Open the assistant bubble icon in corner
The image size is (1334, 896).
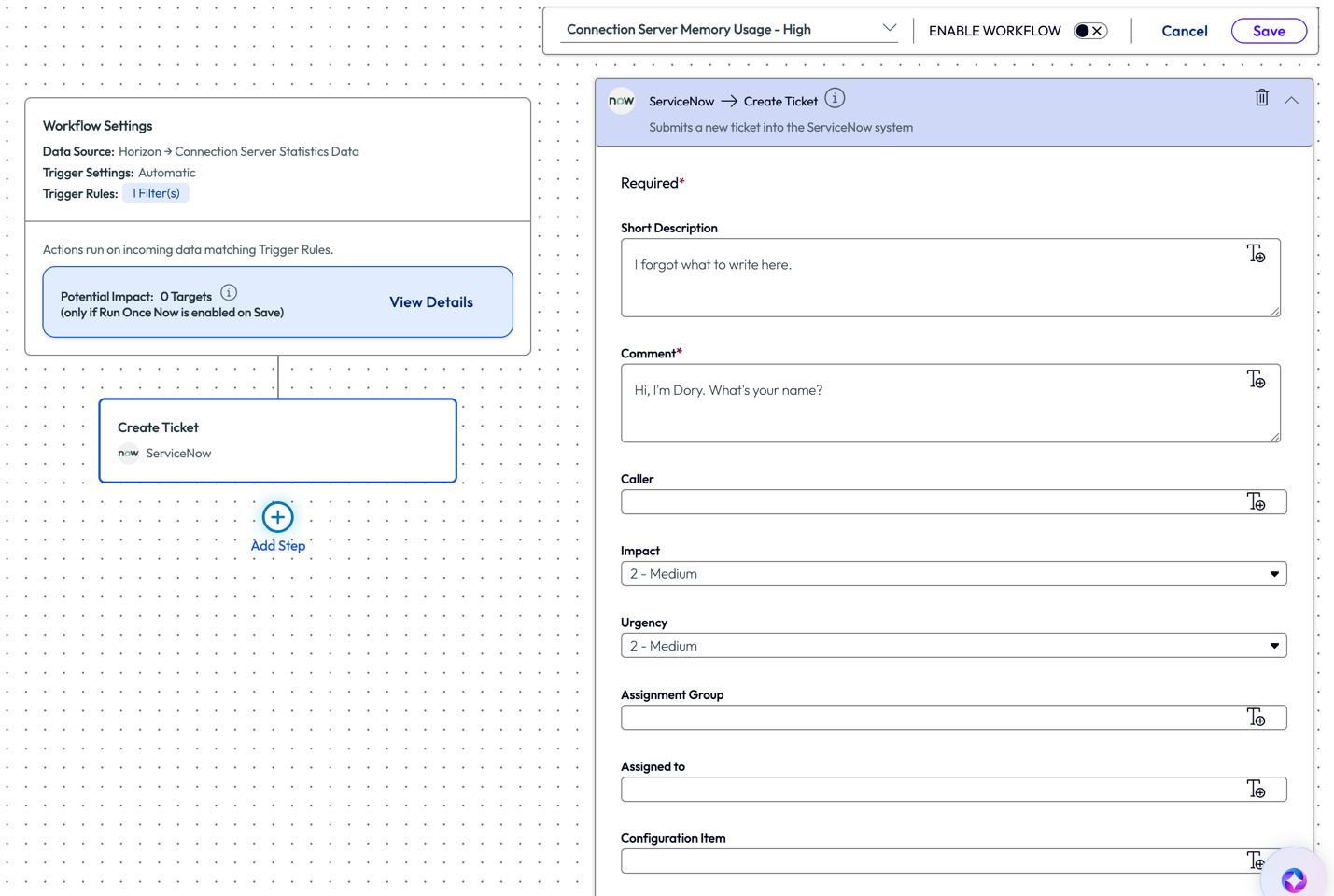1294,879
